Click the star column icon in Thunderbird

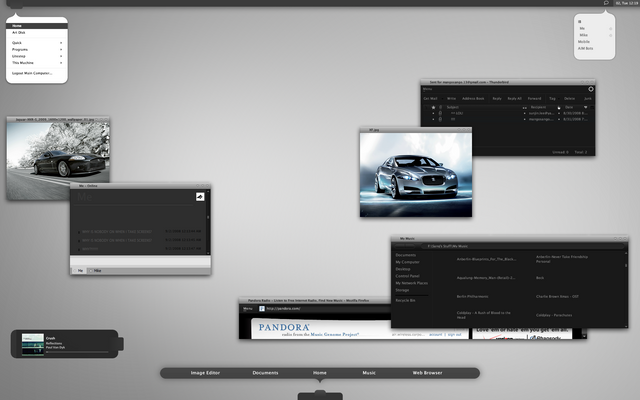click(x=434, y=107)
